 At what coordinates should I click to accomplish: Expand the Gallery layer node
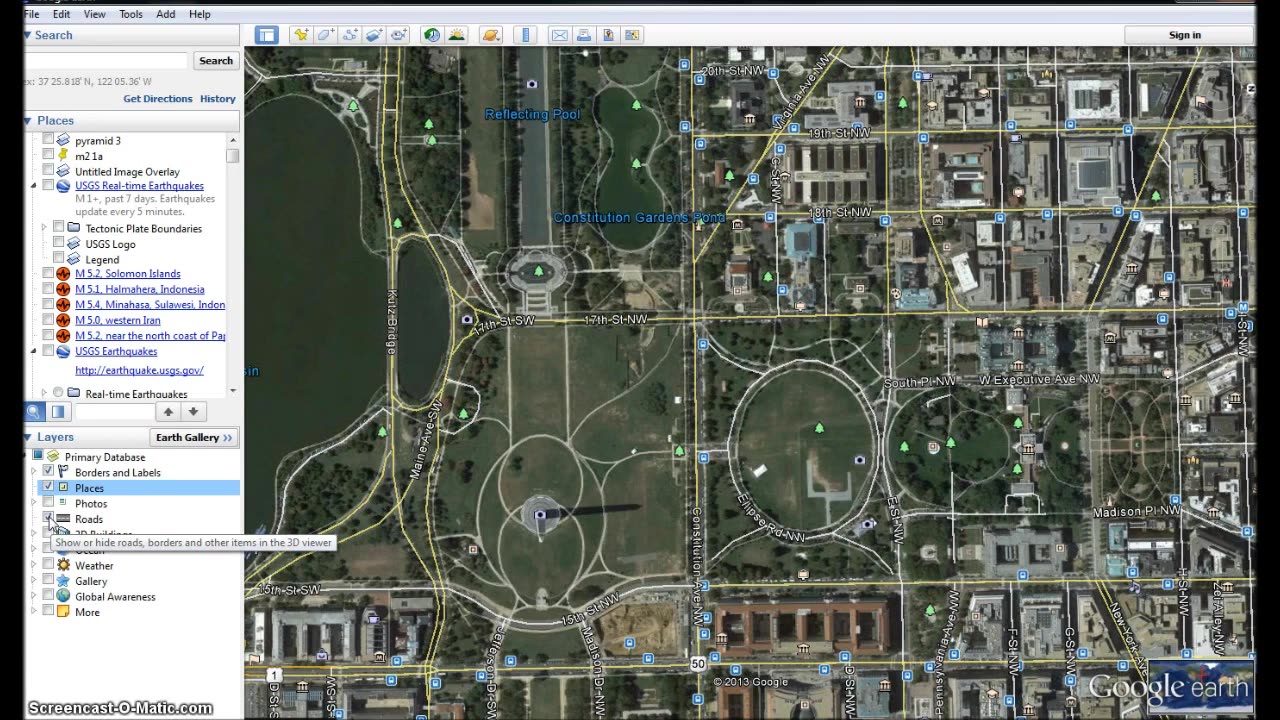34,580
